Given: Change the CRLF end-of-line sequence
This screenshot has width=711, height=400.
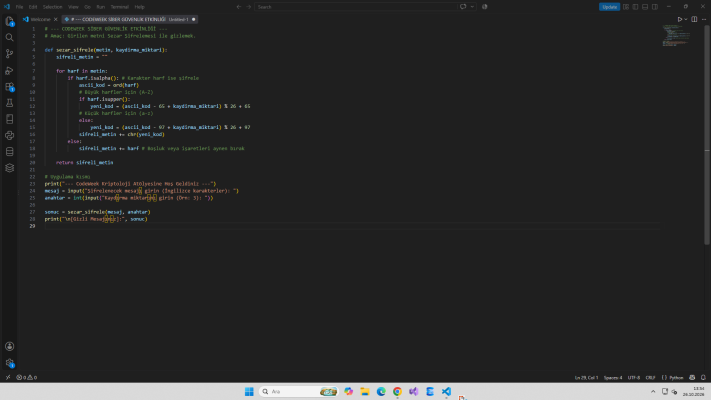Looking at the screenshot, I should pyautogui.click(x=650, y=377).
